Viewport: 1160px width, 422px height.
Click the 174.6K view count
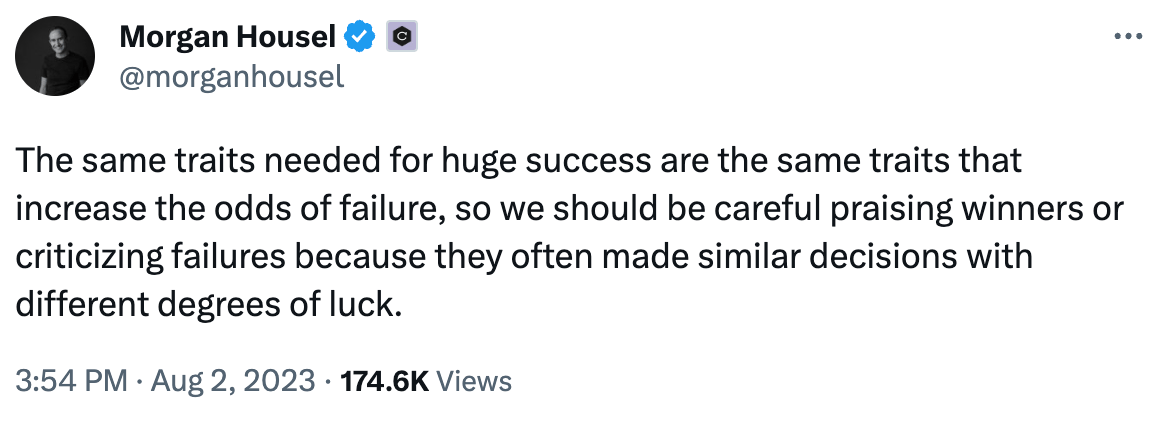(x=384, y=381)
